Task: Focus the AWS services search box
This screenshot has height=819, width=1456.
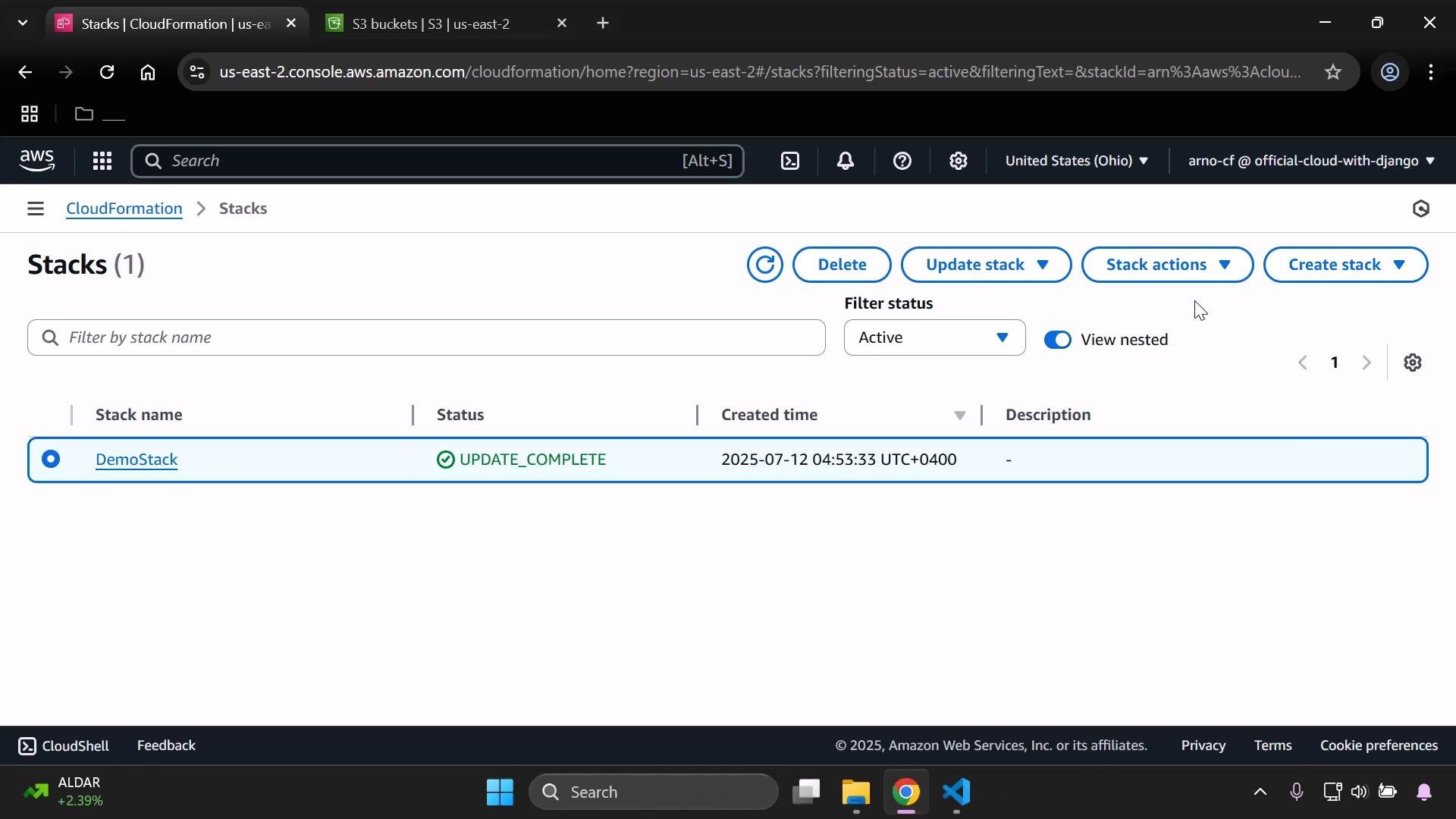Action: (x=438, y=161)
